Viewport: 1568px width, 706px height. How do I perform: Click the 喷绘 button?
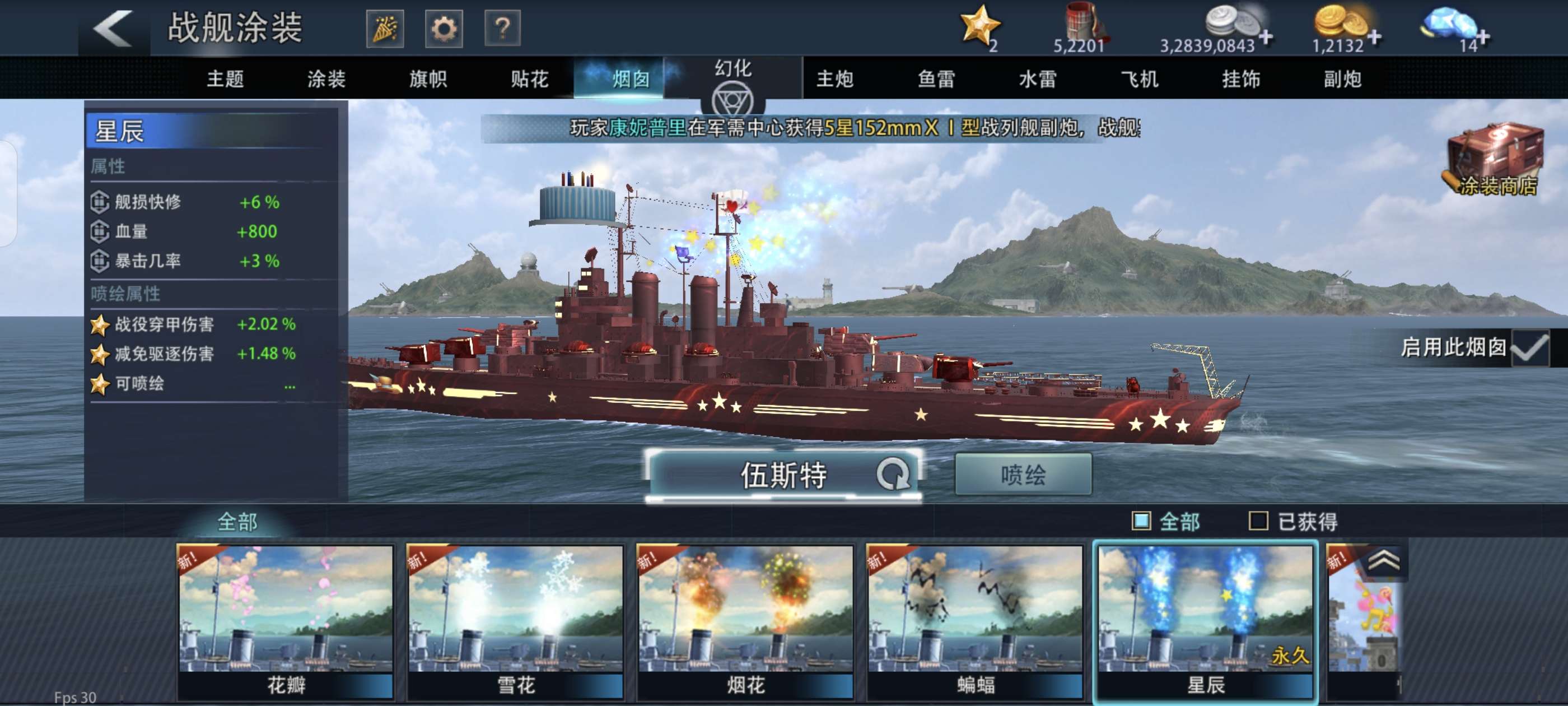(x=1023, y=475)
